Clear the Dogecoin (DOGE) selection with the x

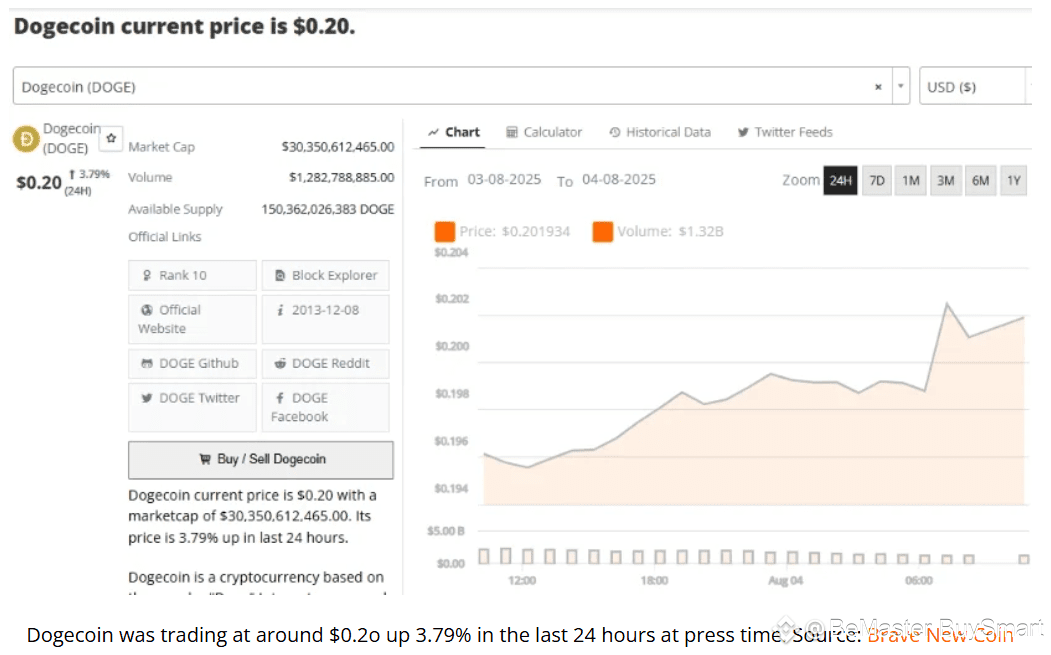[878, 87]
